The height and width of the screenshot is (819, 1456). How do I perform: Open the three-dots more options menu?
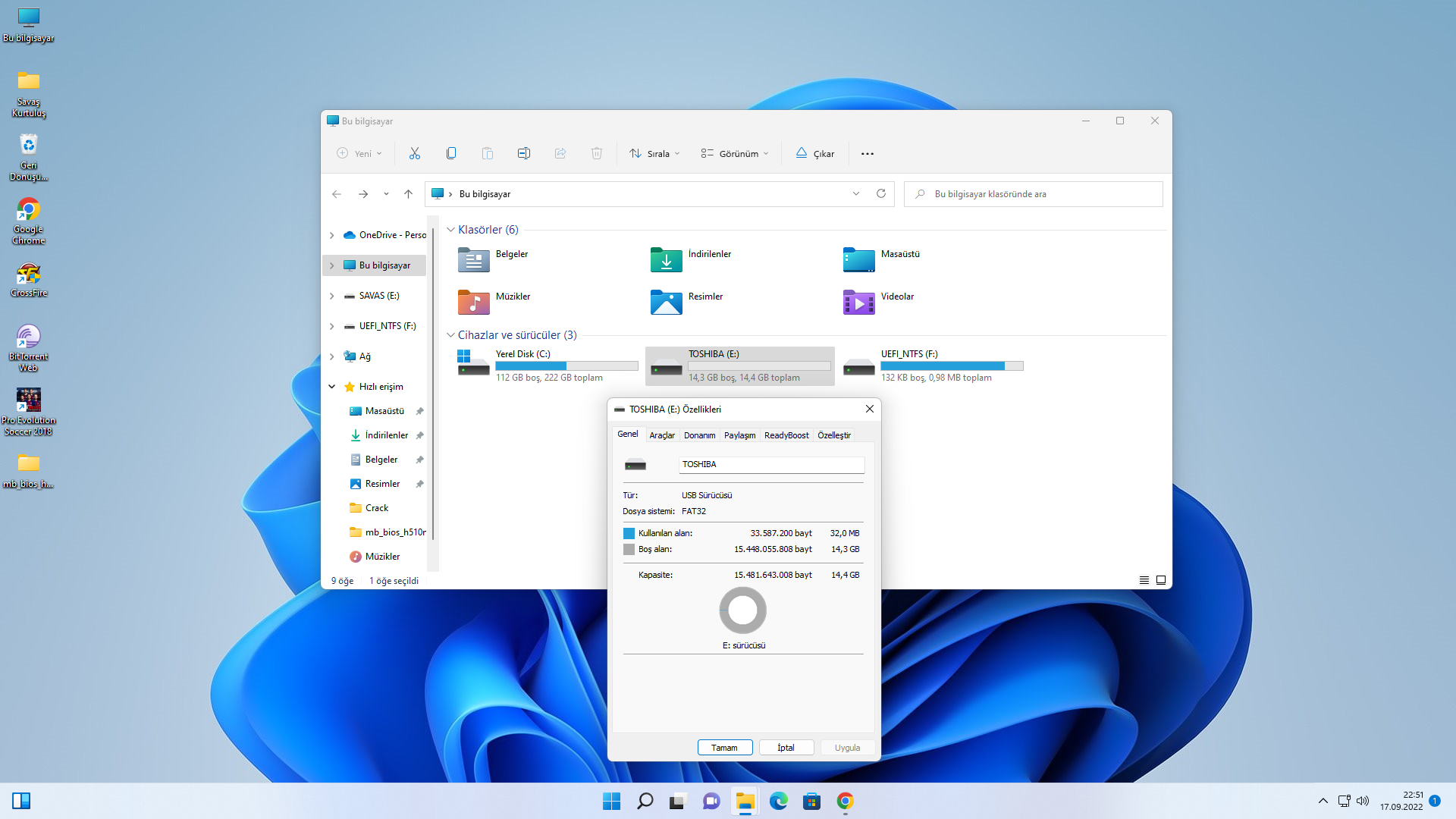(x=868, y=153)
